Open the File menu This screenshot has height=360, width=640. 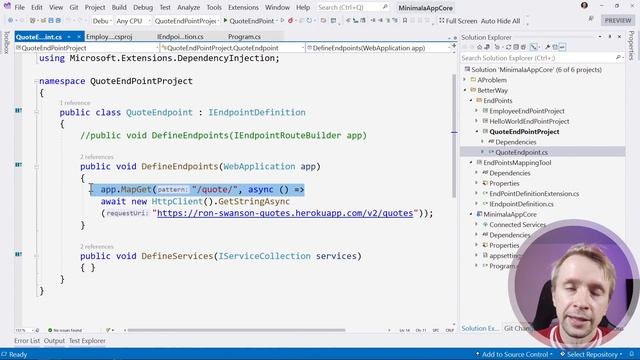20,7
